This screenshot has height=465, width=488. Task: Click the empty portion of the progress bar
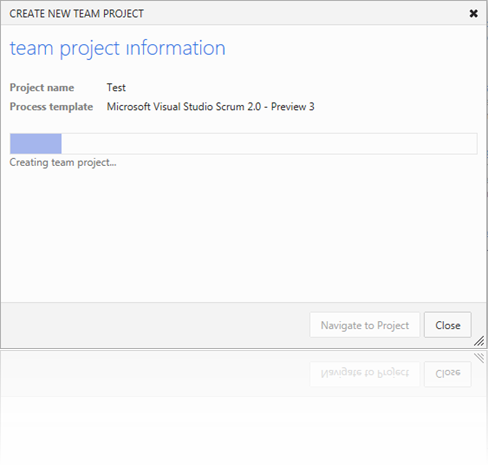(269, 144)
